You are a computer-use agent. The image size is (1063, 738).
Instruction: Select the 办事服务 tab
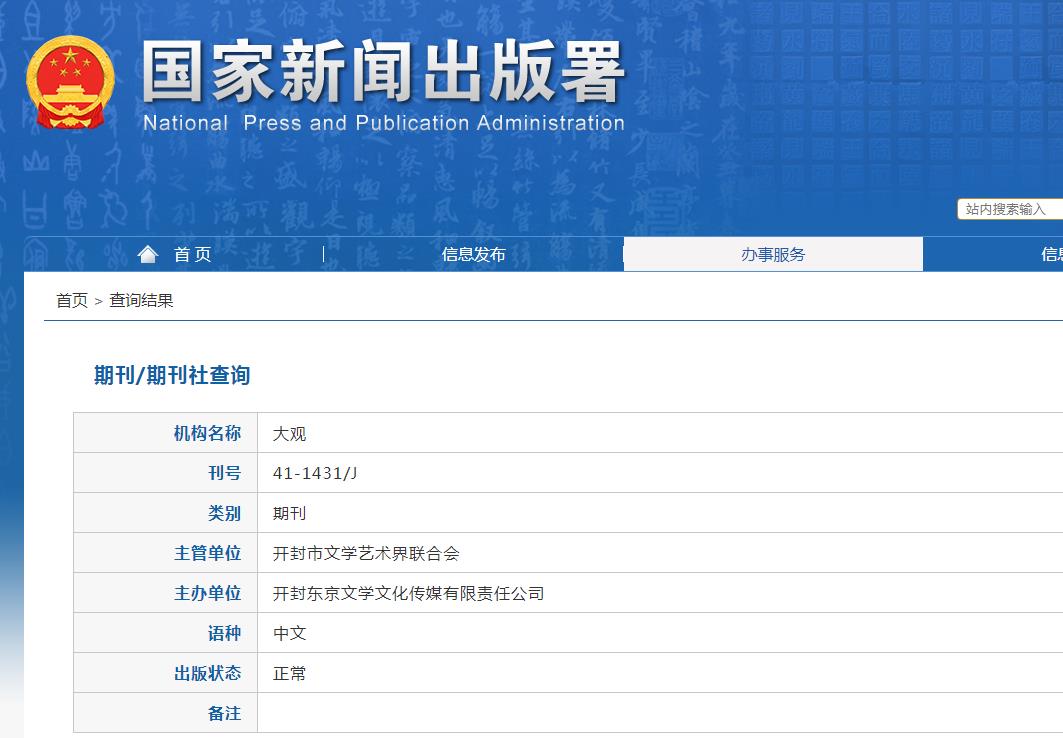point(774,253)
